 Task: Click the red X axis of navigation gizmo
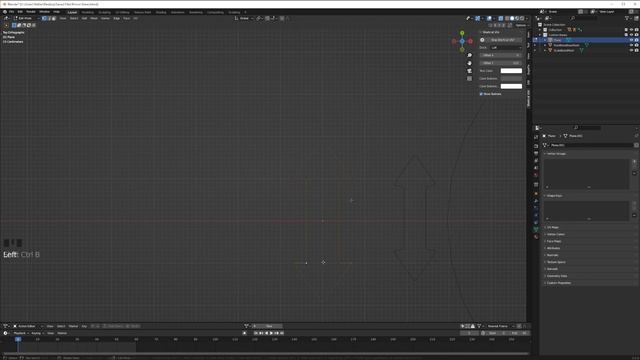(470, 41)
